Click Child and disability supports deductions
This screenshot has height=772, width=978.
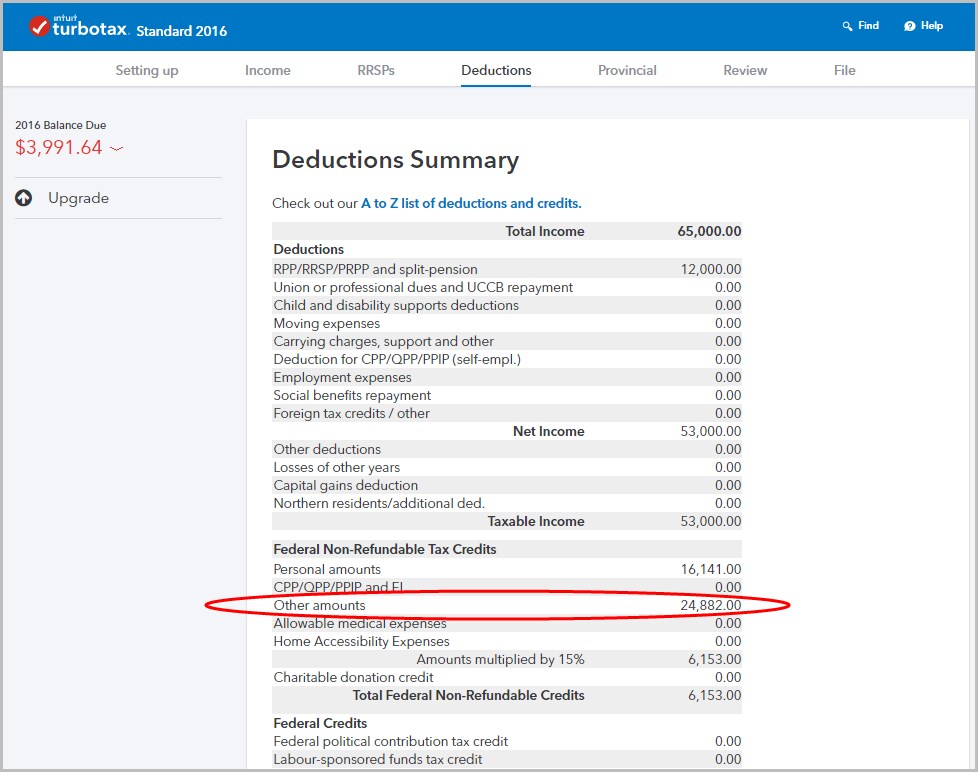[x=396, y=306]
